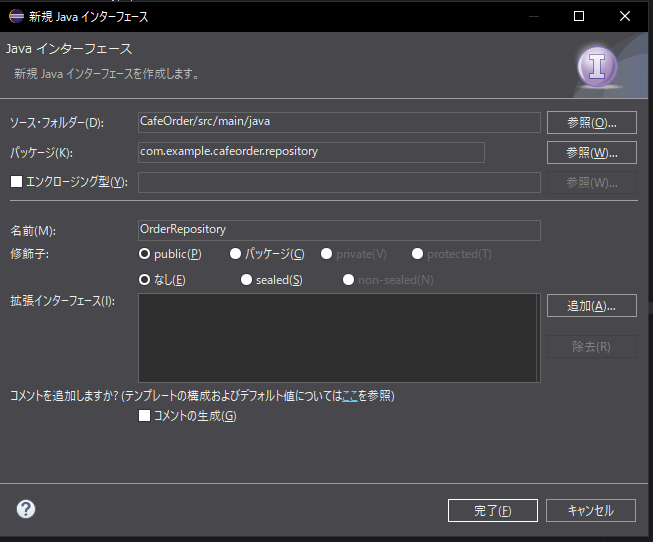Click the help question mark icon
Screen dimensions: 653x542
click(26, 509)
